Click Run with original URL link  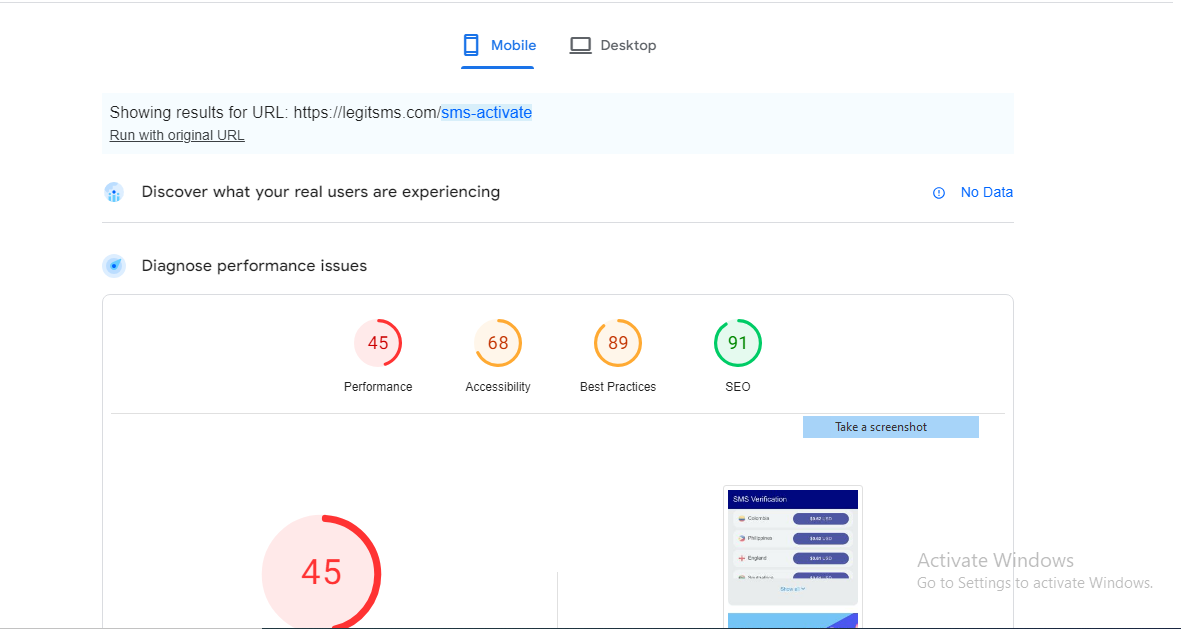tap(177, 136)
